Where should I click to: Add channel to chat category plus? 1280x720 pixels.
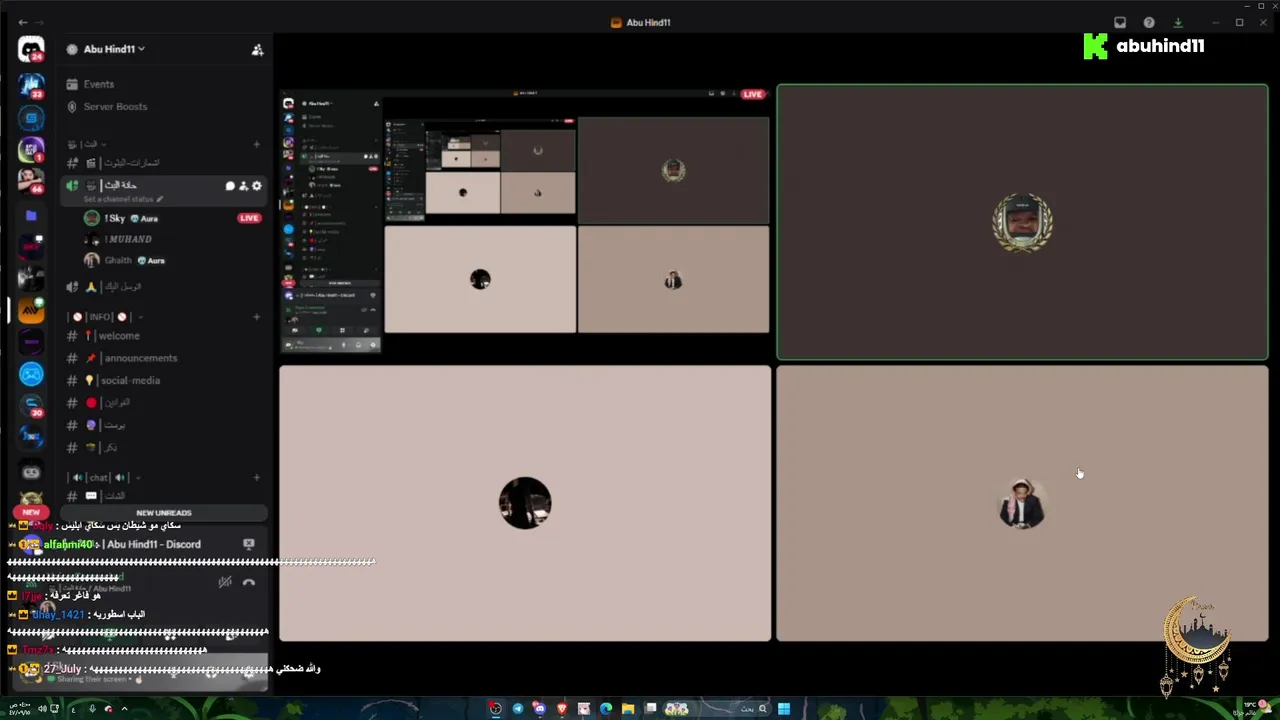pos(257,477)
